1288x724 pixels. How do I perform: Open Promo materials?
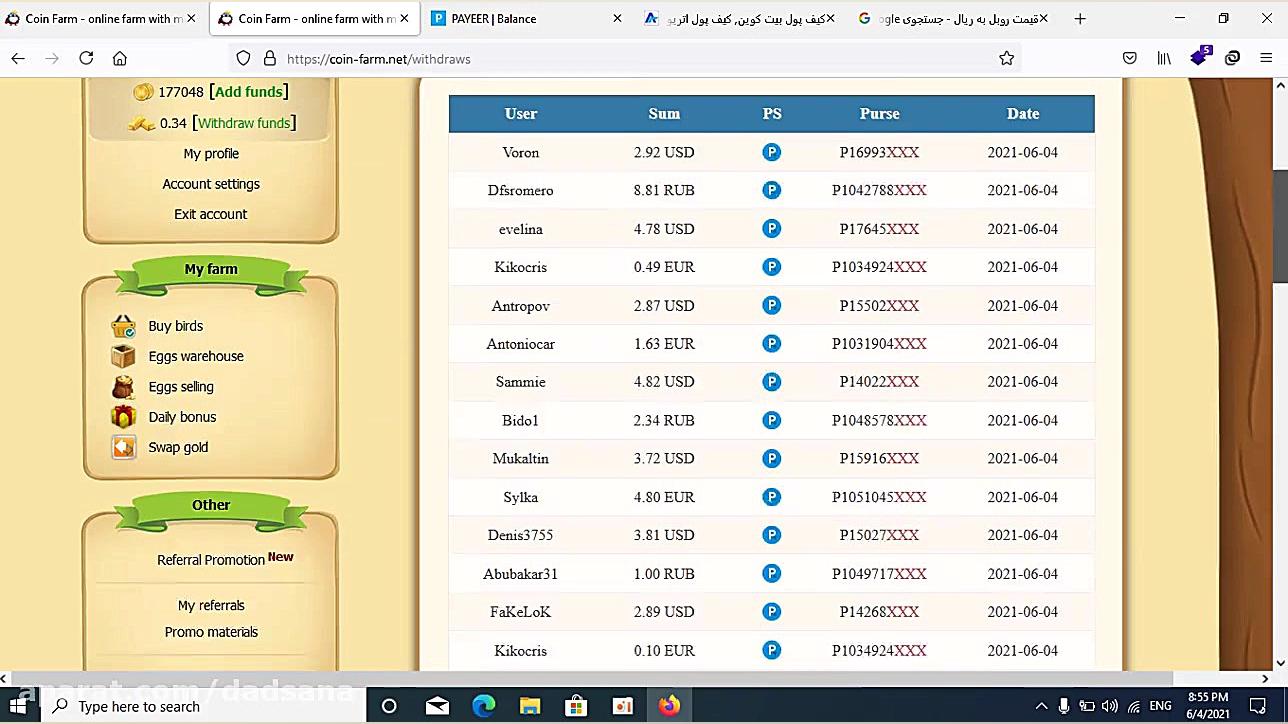(x=211, y=632)
